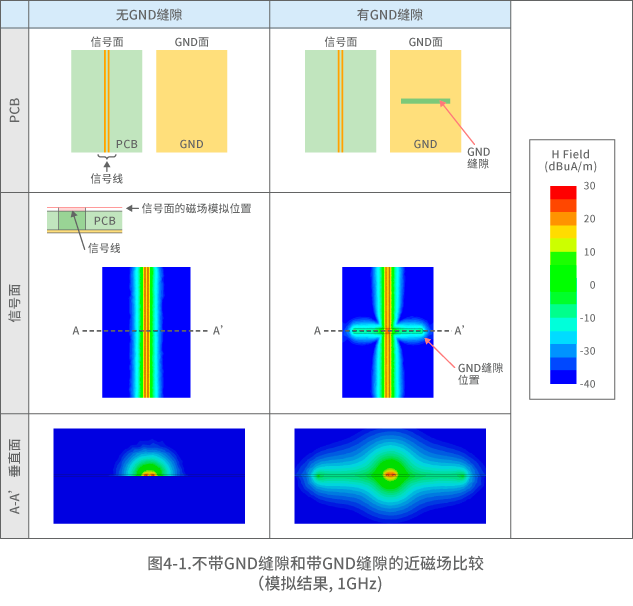This screenshot has height=606, width=633.
Task: Select the 信号面 row label
Action: pos(14,303)
